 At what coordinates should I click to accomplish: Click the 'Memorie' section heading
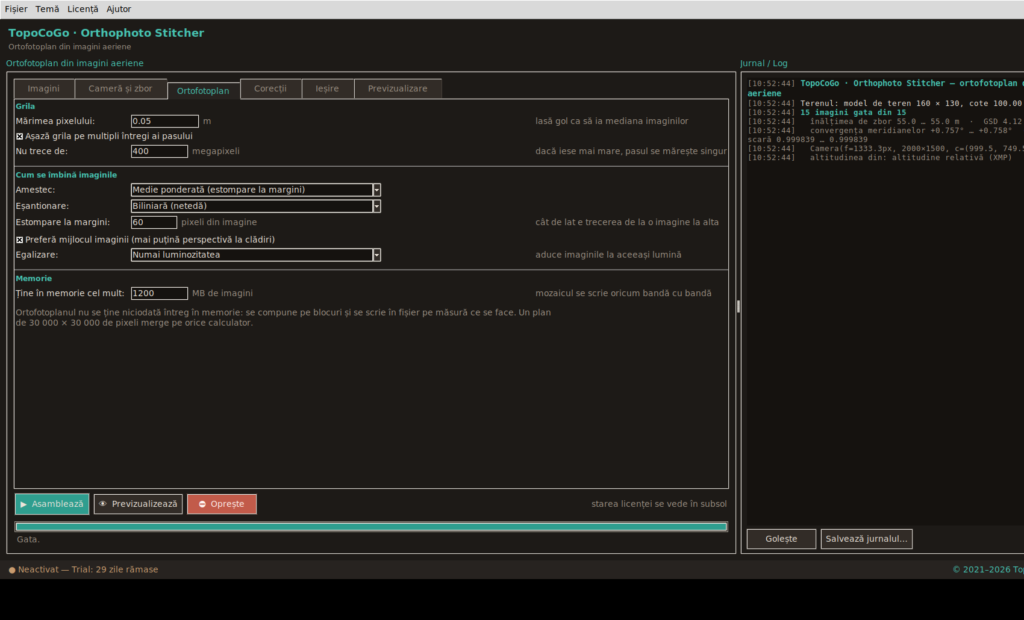coord(33,278)
